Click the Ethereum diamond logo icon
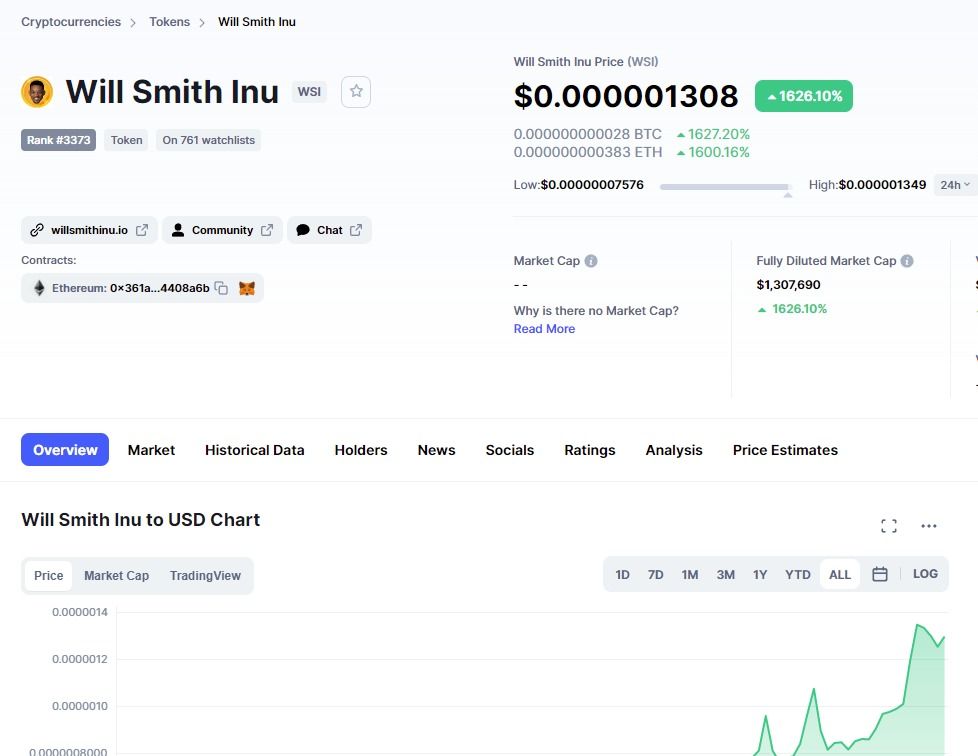 tap(39, 288)
